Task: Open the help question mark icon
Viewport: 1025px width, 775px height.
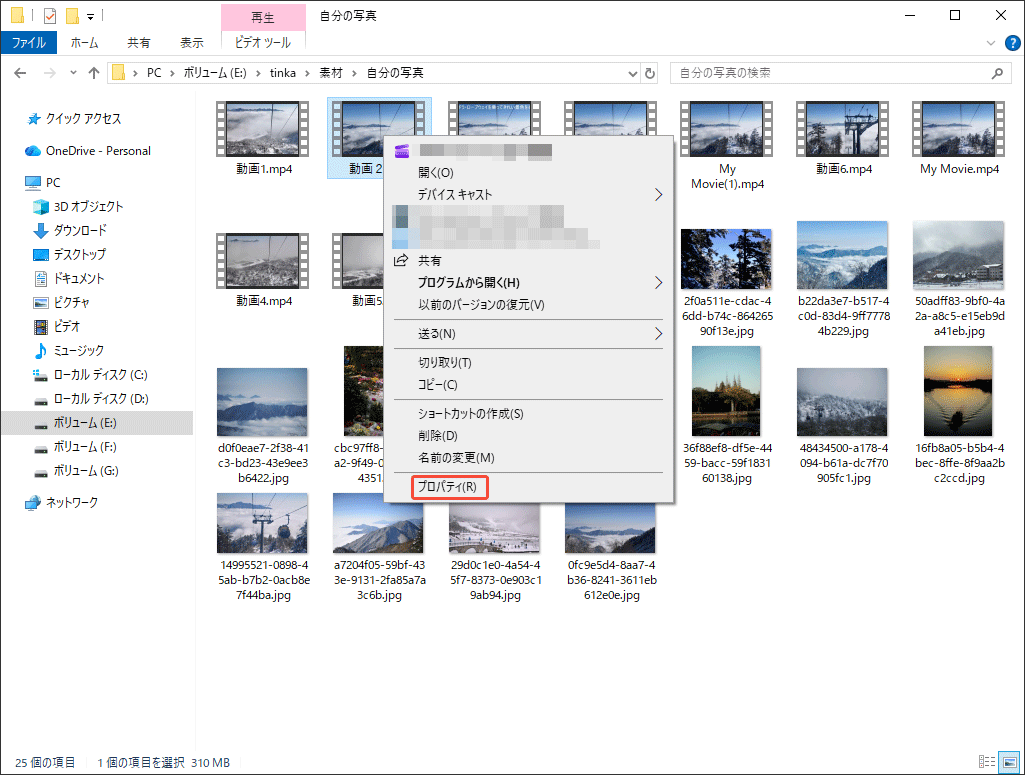Action: (1013, 43)
